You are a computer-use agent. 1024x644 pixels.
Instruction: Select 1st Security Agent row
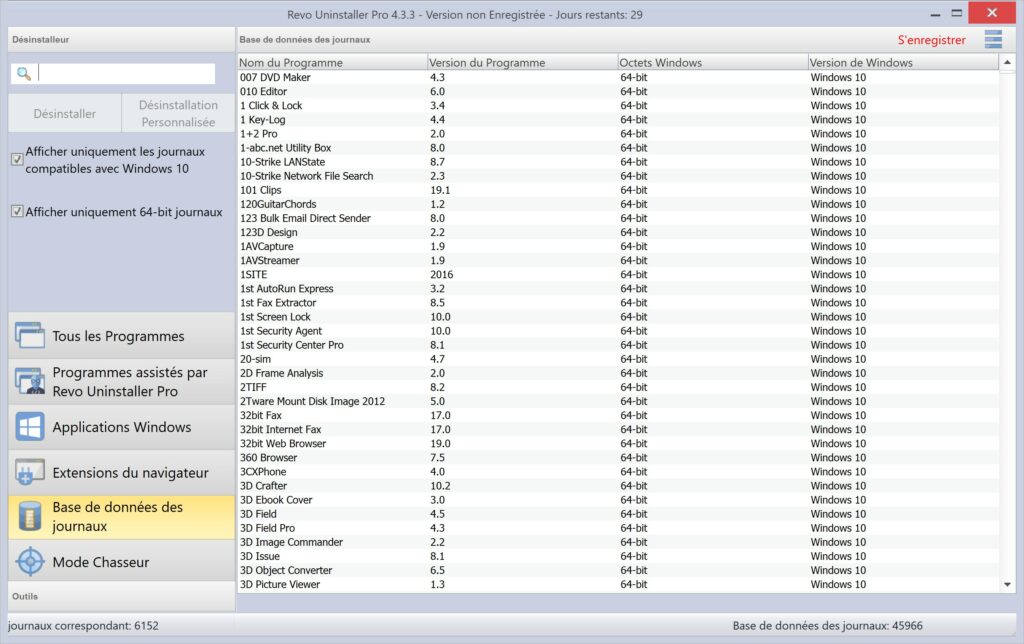pos(618,330)
